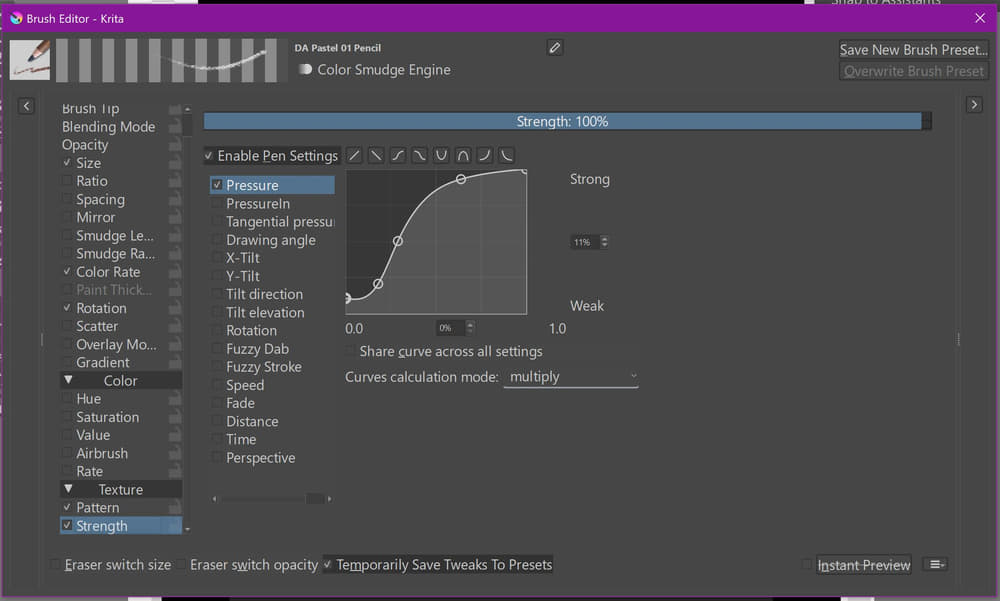
Task: Click the pencil icon to rename the brush
Action: 555,48
